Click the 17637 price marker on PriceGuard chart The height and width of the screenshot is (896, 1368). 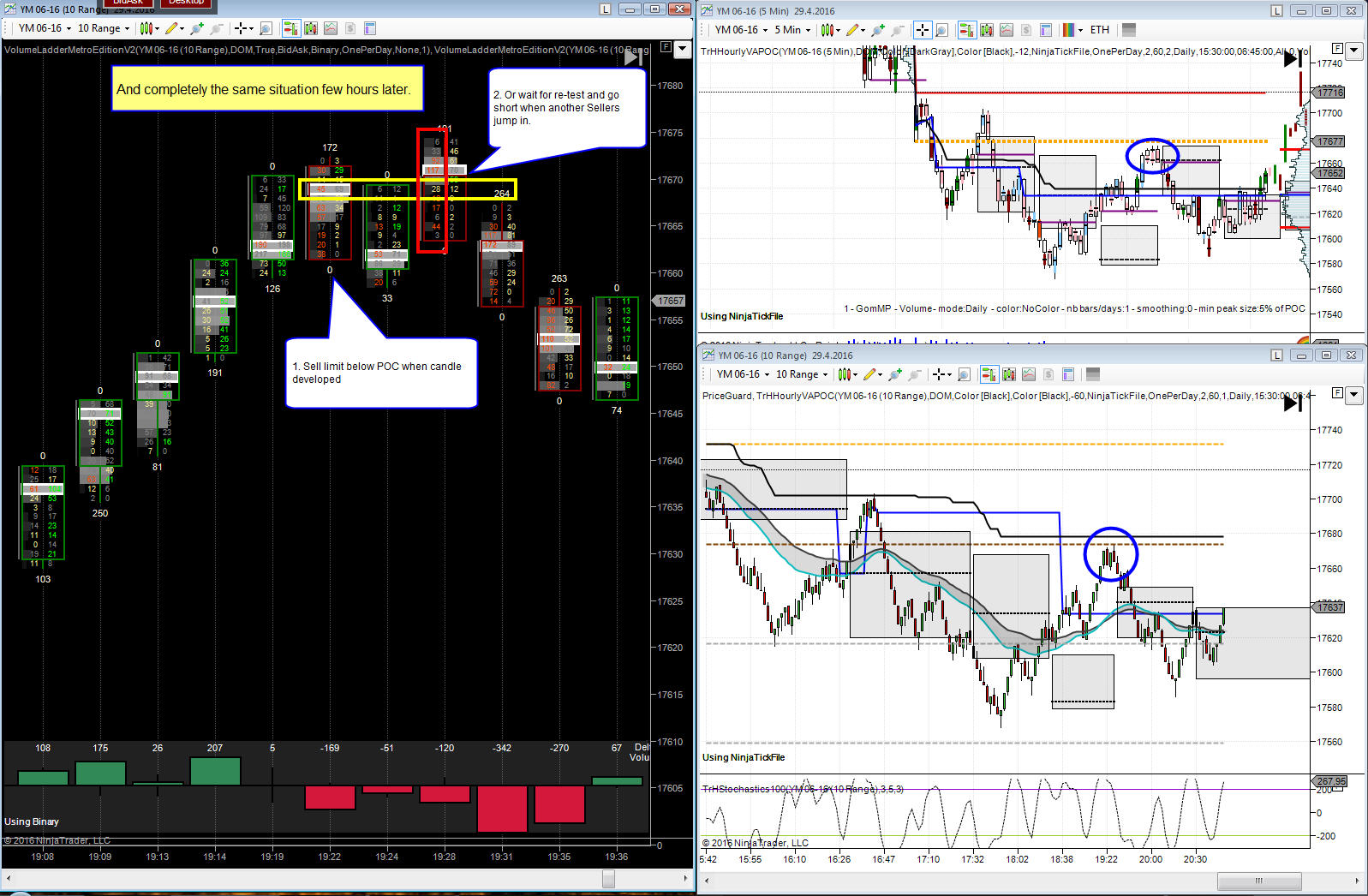pos(1330,606)
